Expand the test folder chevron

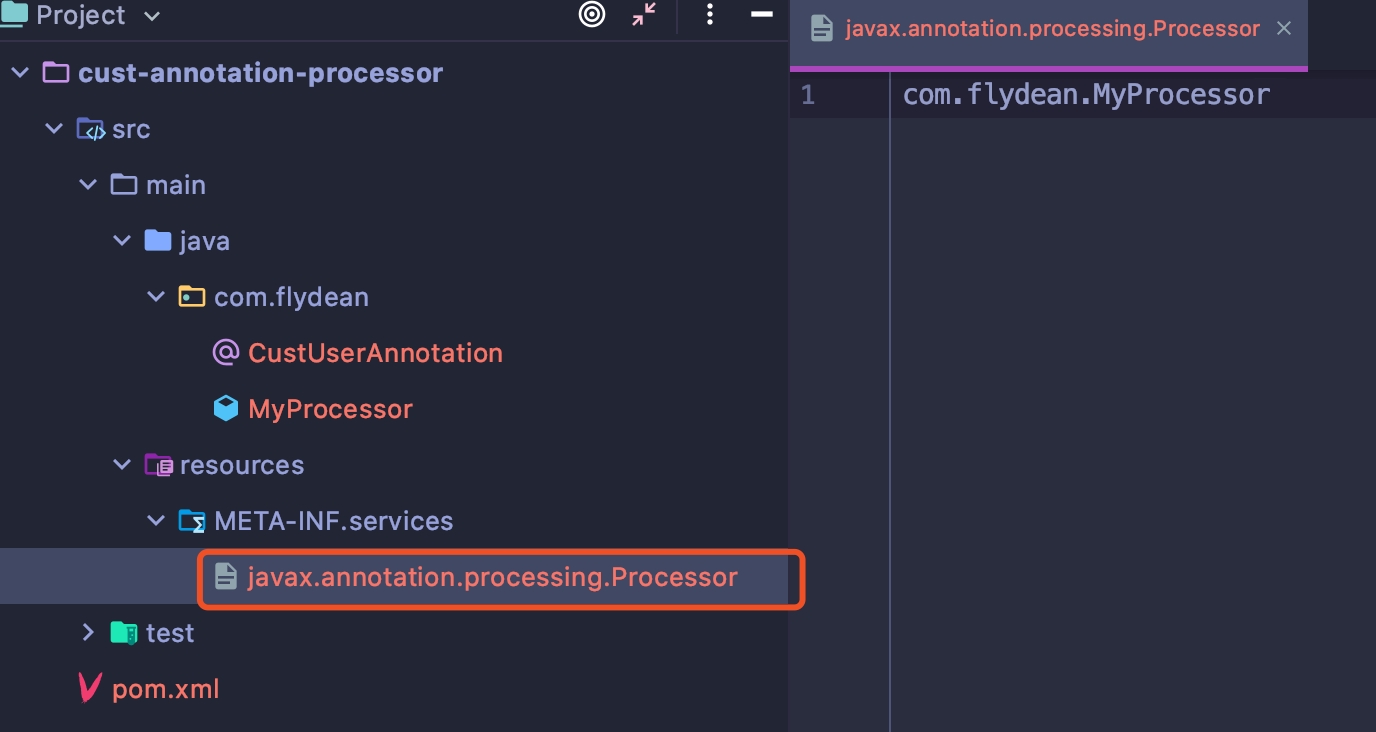coord(88,633)
